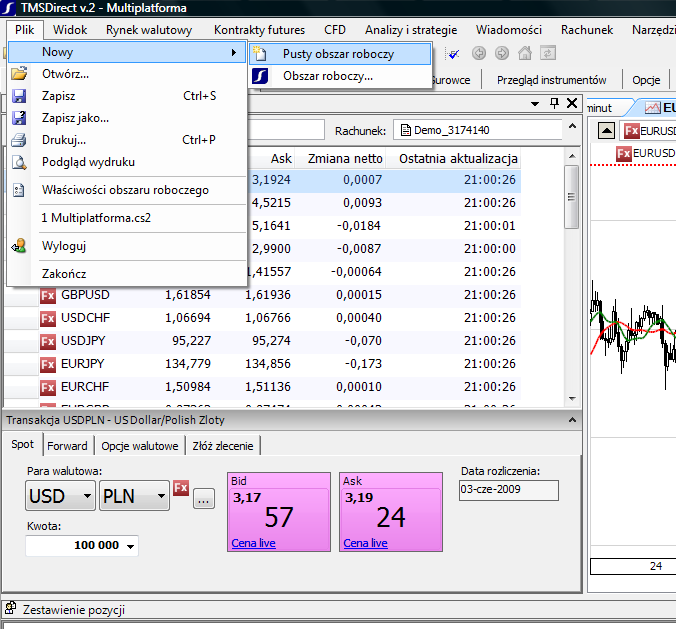Sort by Zmiana netto column header
676x629 pixels.
tap(345, 159)
